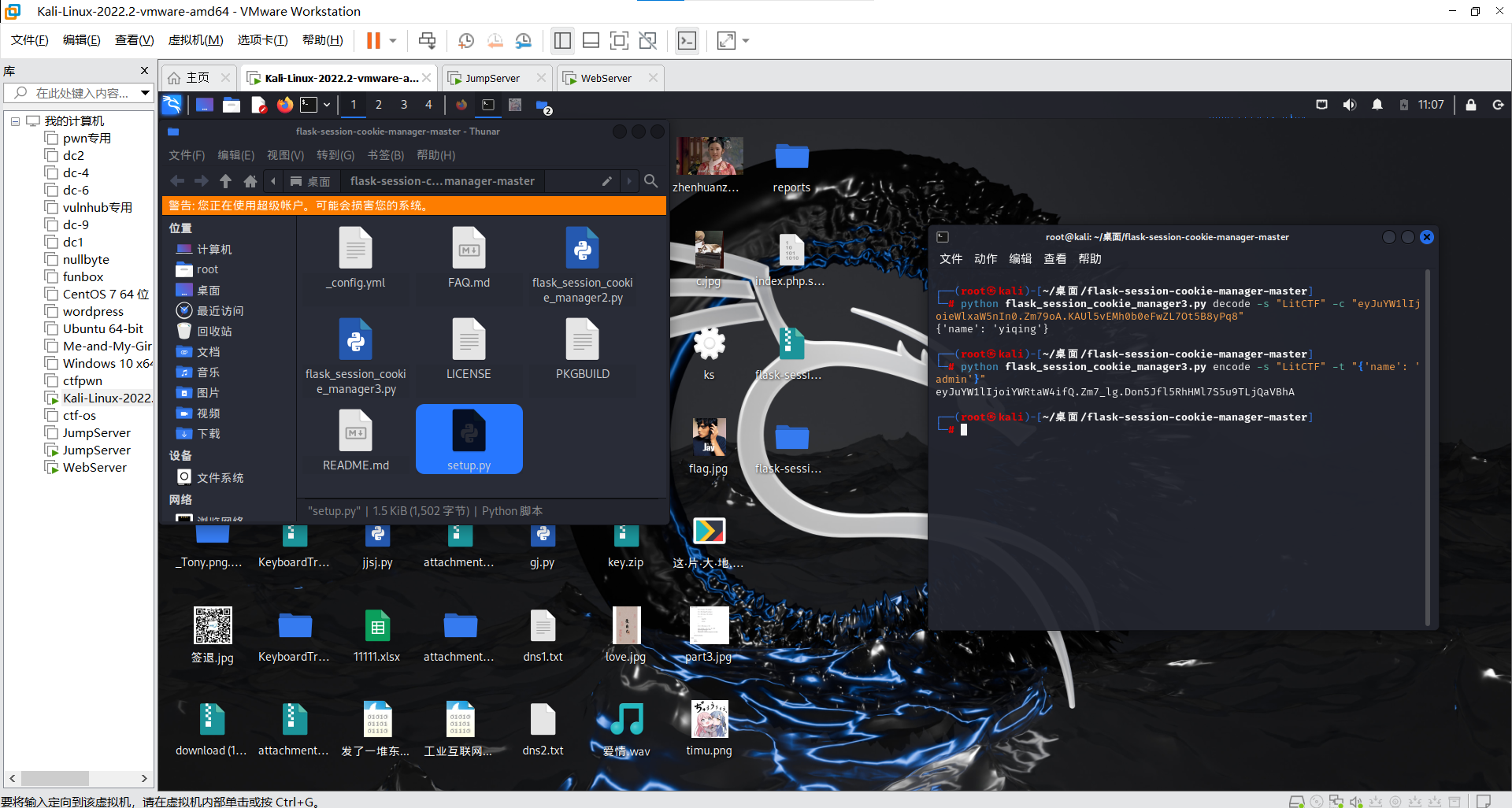
Task: Switch to workspace 4 in Kali panel
Action: pyautogui.click(x=429, y=105)
